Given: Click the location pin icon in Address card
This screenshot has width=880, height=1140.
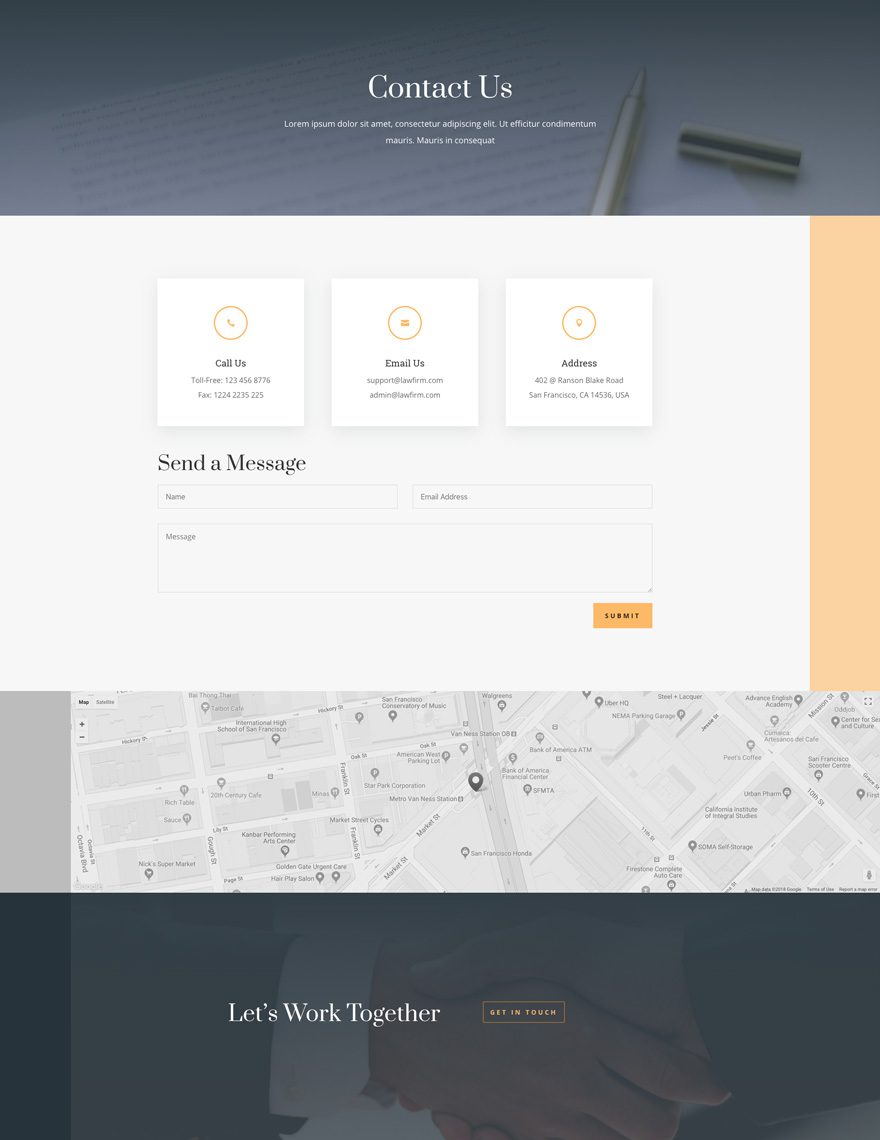Looking at the screenshot, I should [x=578, y=322].
